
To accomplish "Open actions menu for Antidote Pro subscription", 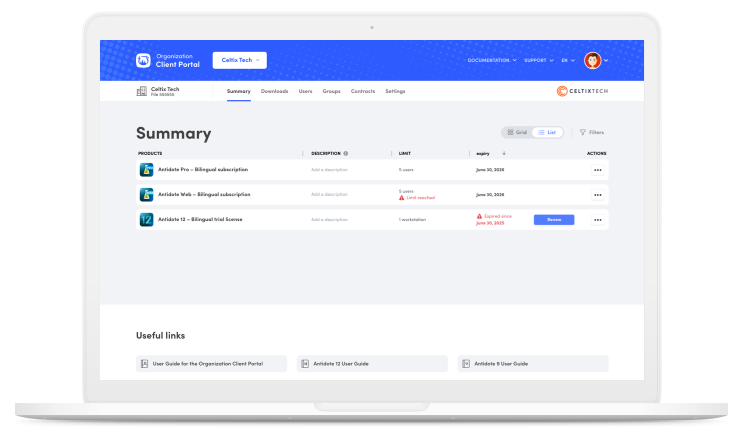I will point(597,169).
